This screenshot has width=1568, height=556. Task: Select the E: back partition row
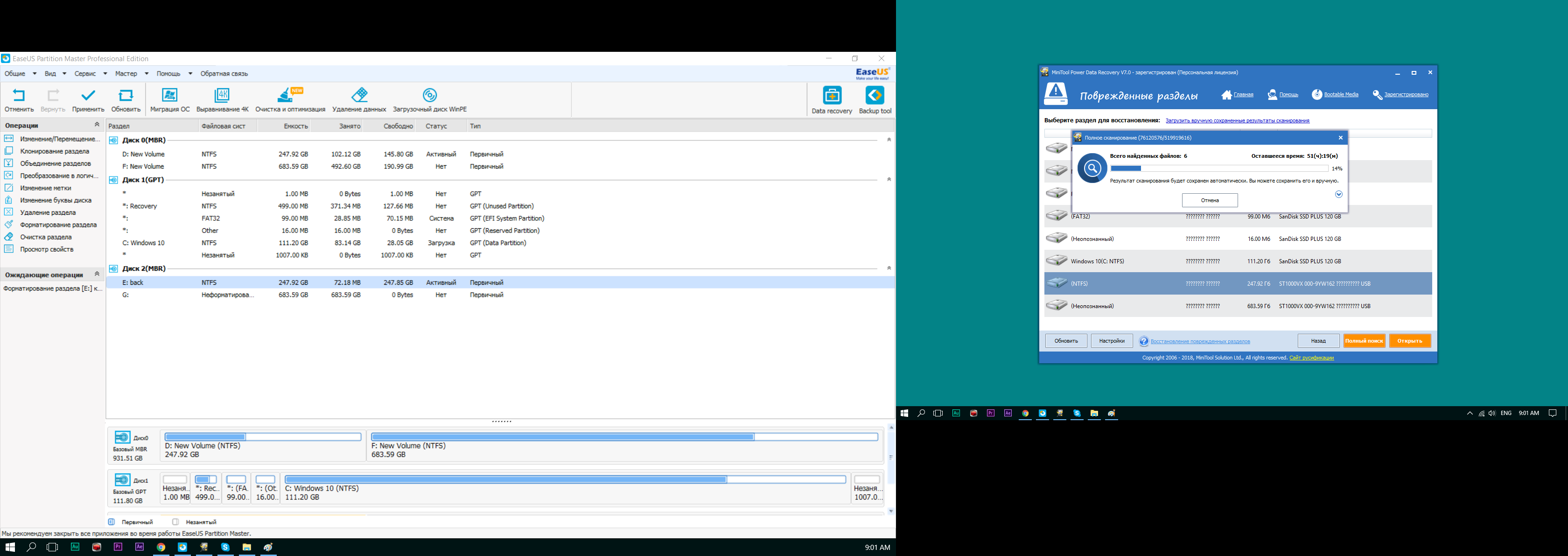pyautogui.click(x=500, y=282)
